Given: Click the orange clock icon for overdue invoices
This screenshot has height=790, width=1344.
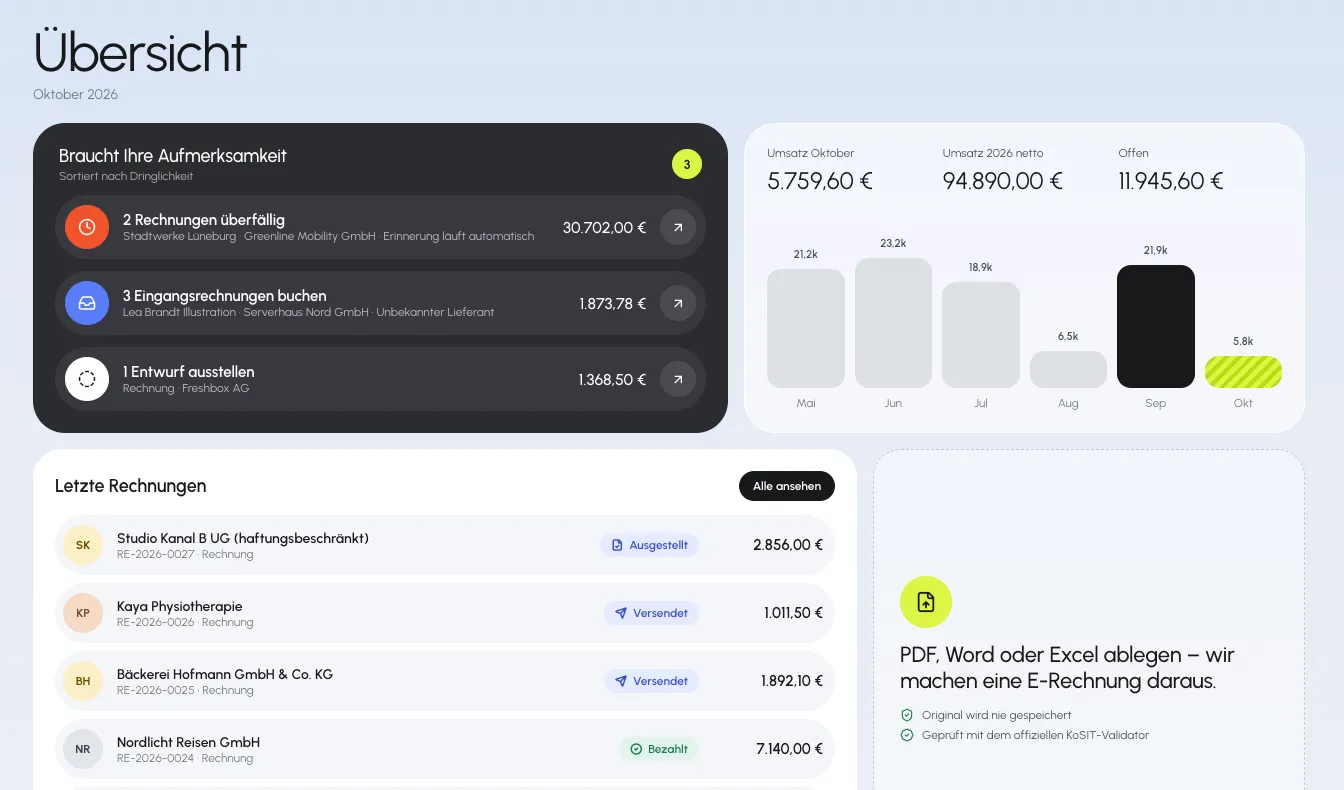Looking at the screenshot, I should click(x=87, y=227).
